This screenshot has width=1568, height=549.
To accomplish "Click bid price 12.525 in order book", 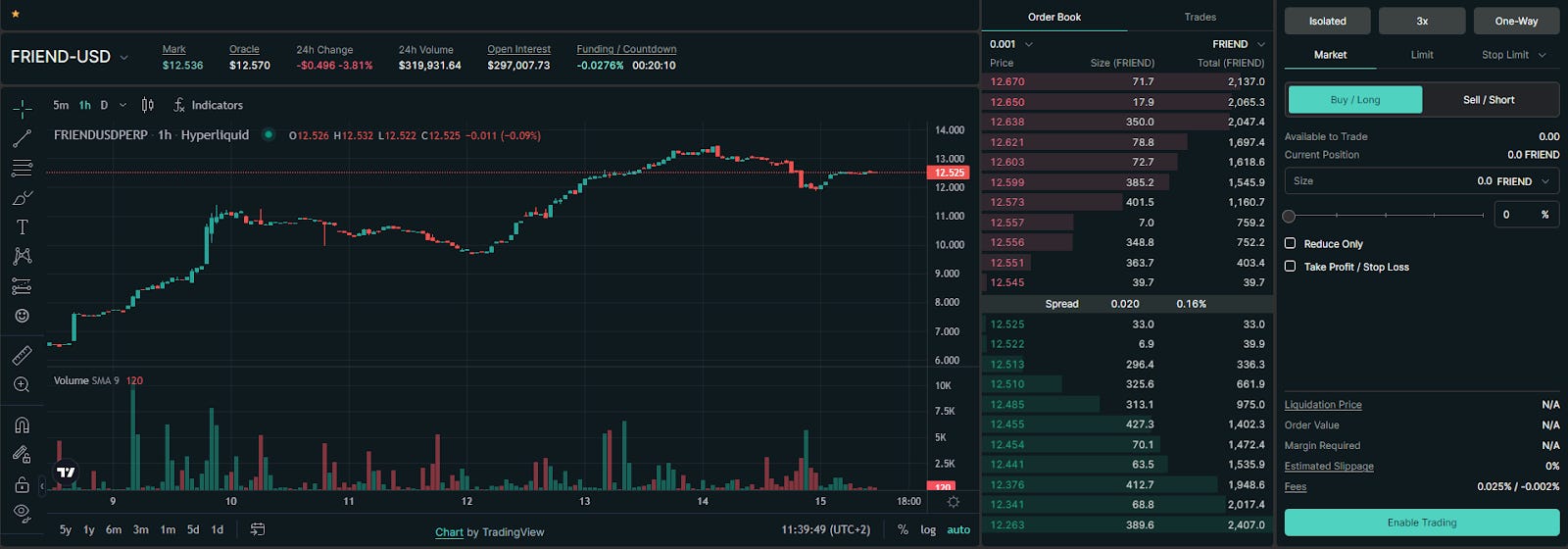I will click(1007, 324).
